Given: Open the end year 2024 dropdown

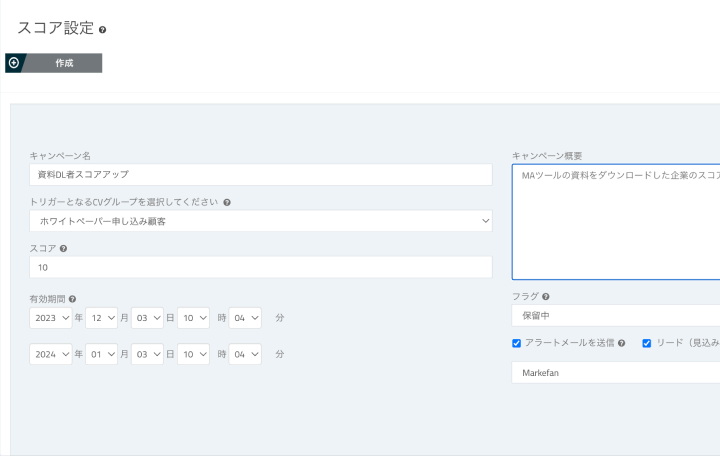Looking at the screenshot, I should click(51, 354).
